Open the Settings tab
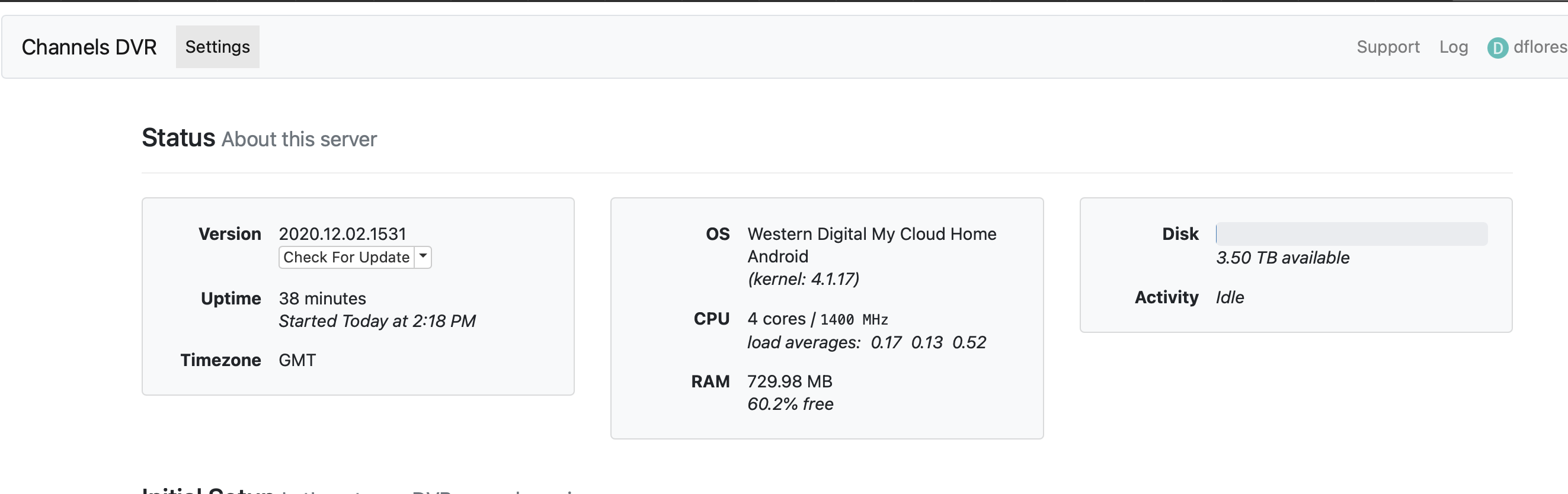The height and width of the screenshot is (494, 1568). tap(217, 47)
